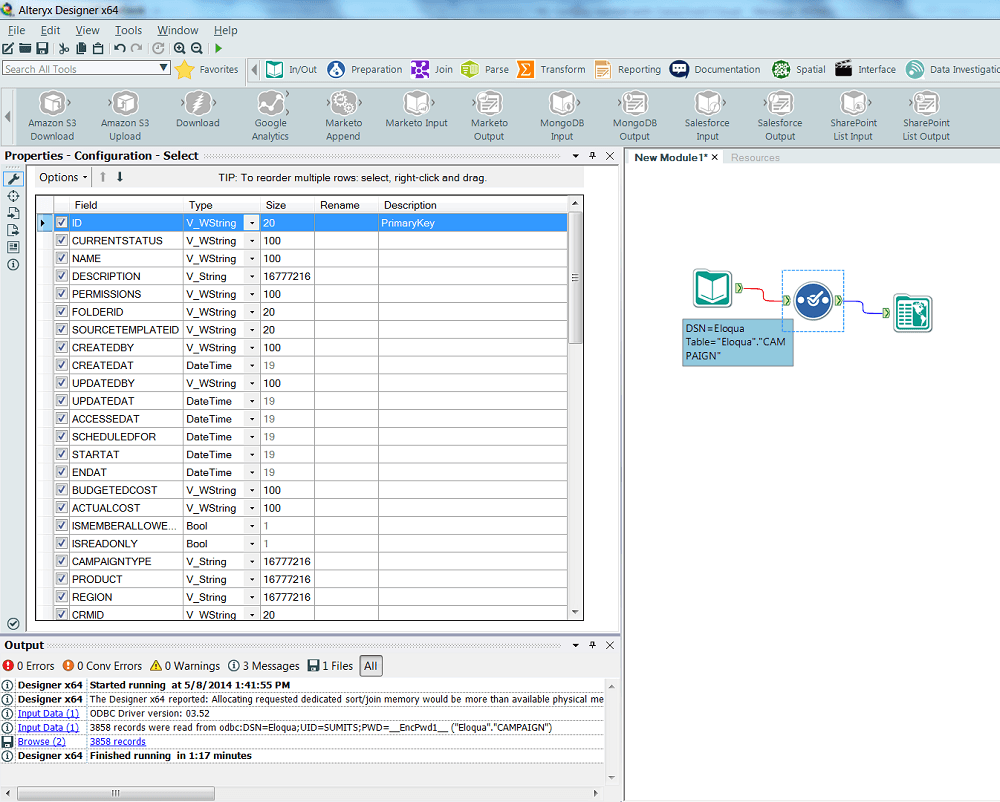Screen dimensions: 1000x802
Task: Open the Favorites star category
Action: pyautogui.click(x=206, y=69)
